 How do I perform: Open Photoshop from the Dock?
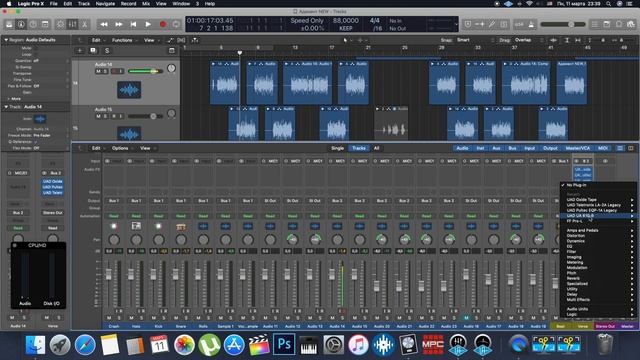tap(284, 344)
